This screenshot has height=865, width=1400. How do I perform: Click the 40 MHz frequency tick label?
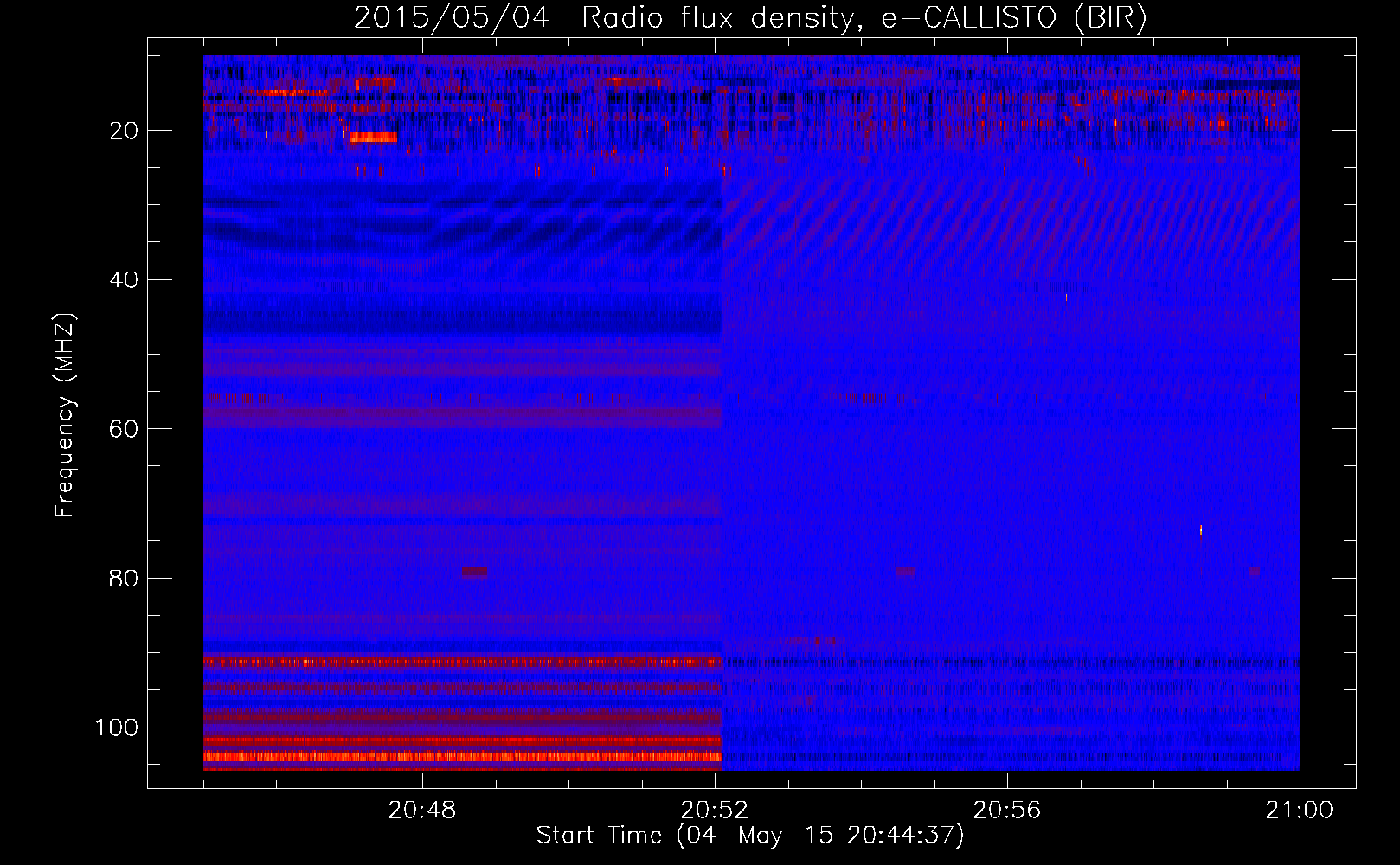pos(124,280)
